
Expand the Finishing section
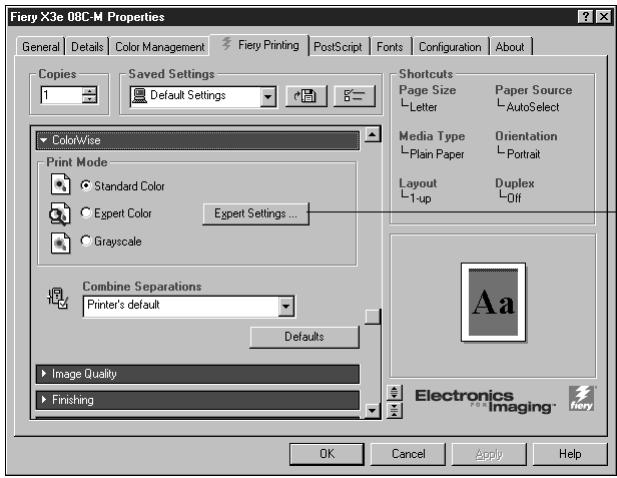(x=198, y=400)
